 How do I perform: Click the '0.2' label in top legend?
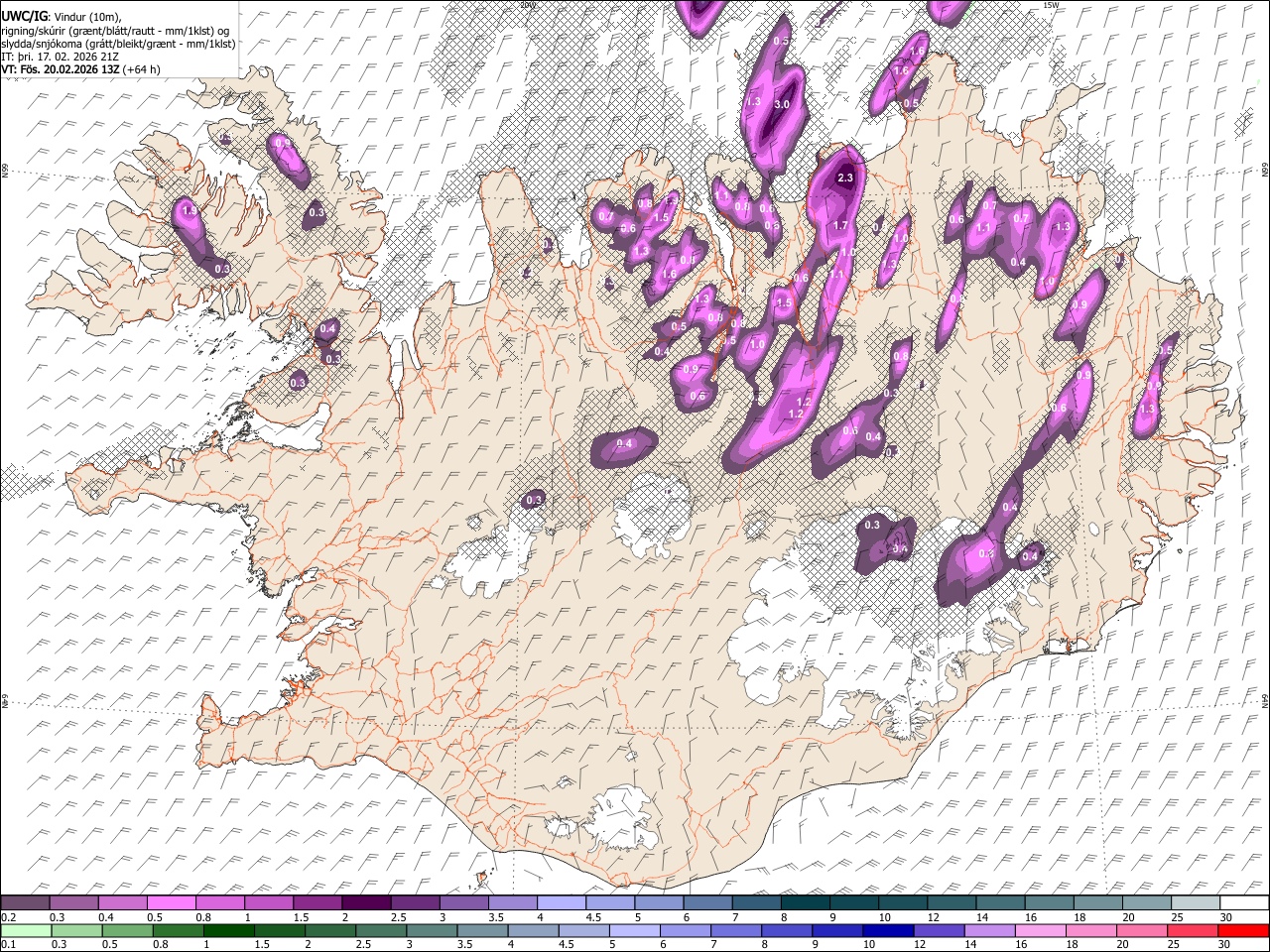(9, 916)
